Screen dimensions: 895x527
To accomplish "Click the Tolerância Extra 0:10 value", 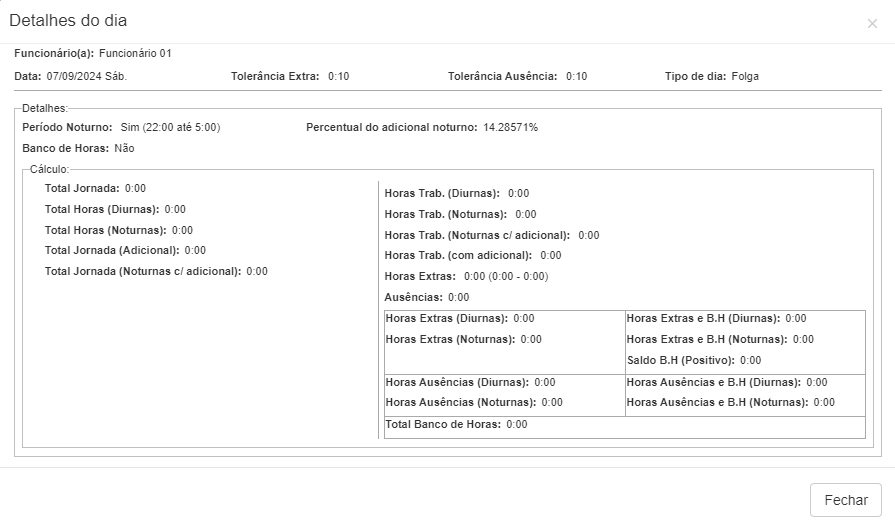I will (x=338, y=76).
